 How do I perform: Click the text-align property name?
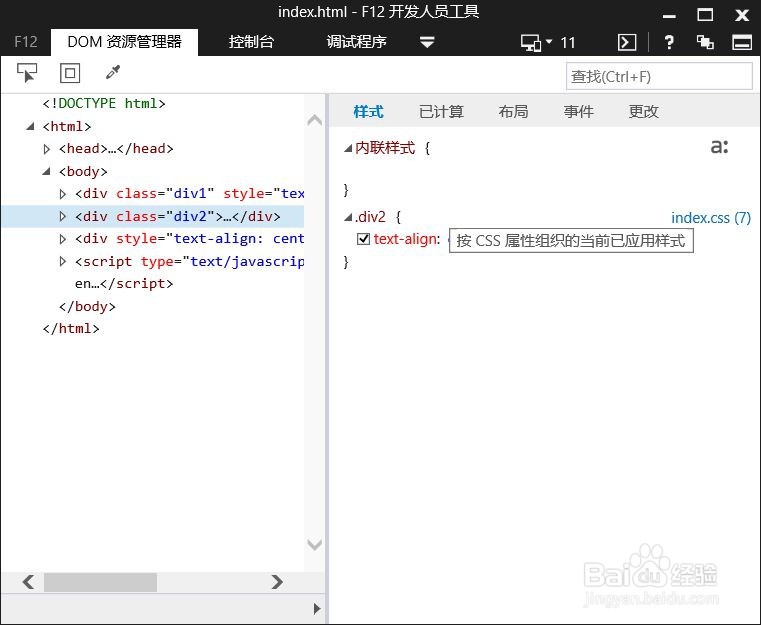(407, 239)
